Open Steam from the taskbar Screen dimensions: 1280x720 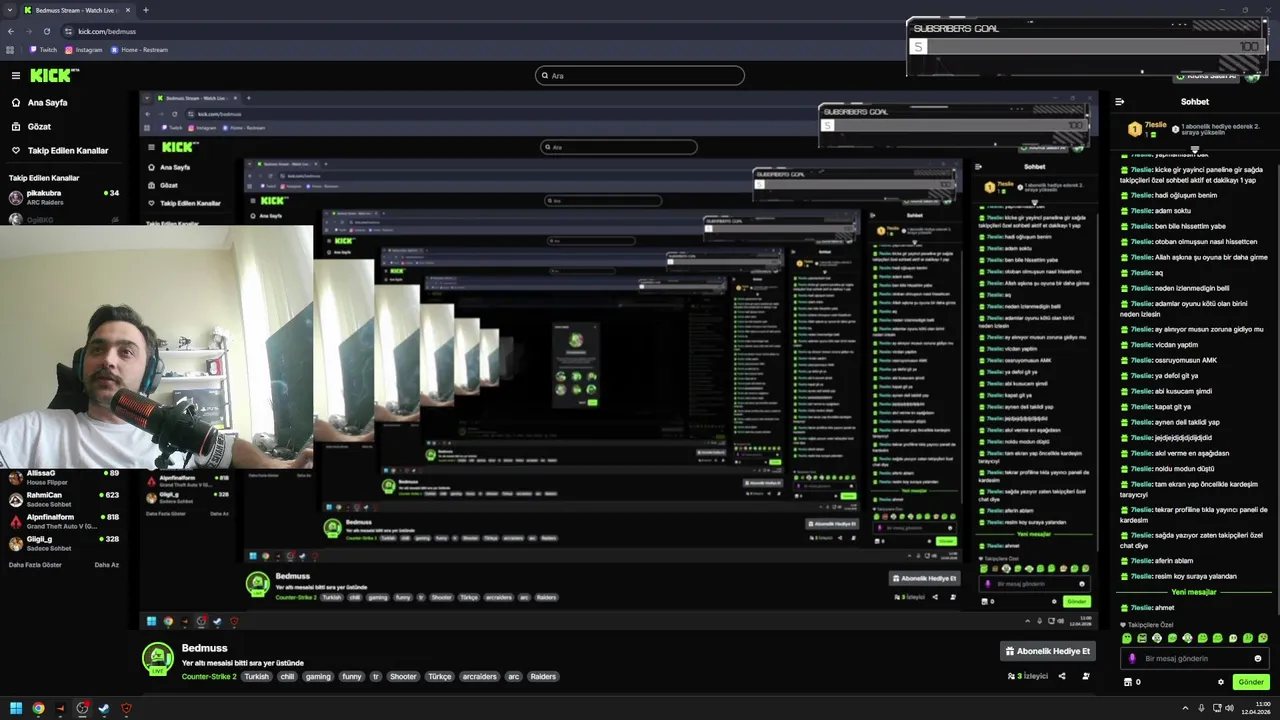click(103, 708)
